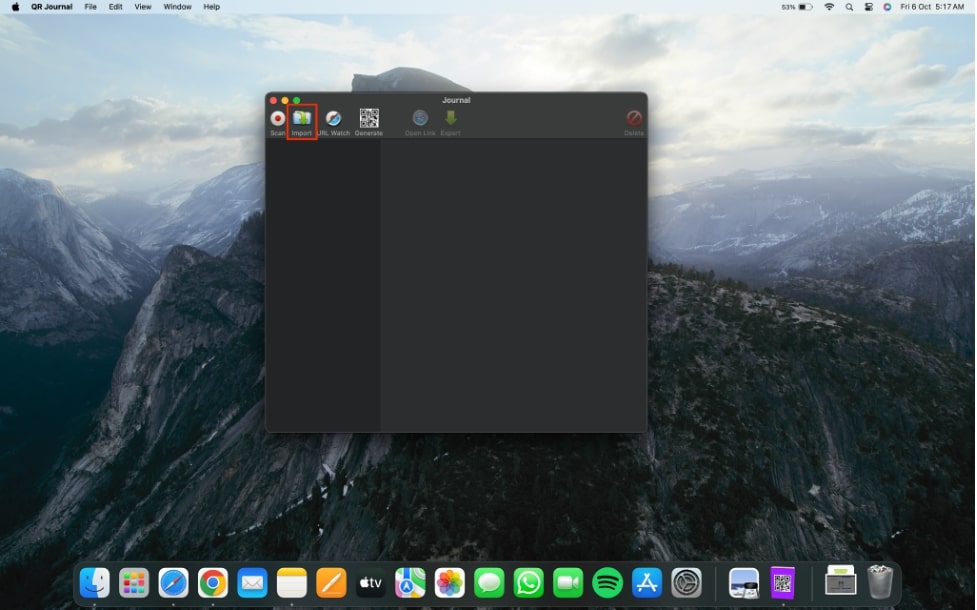Launch Spotify from the Dock
This screenshot has height=610, width=977.
pos(607,582)
